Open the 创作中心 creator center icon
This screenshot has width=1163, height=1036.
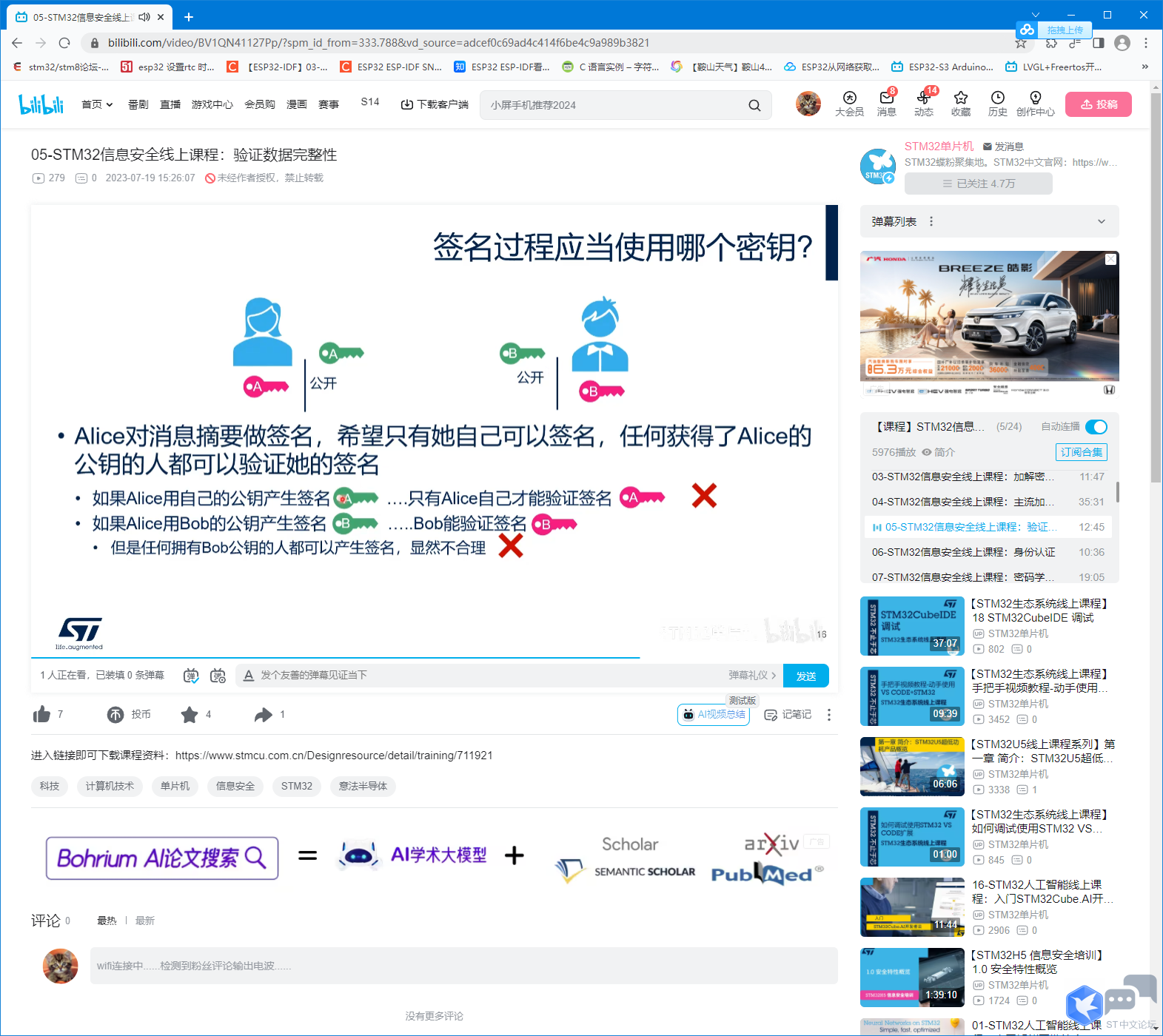(x=1035, y=104)
